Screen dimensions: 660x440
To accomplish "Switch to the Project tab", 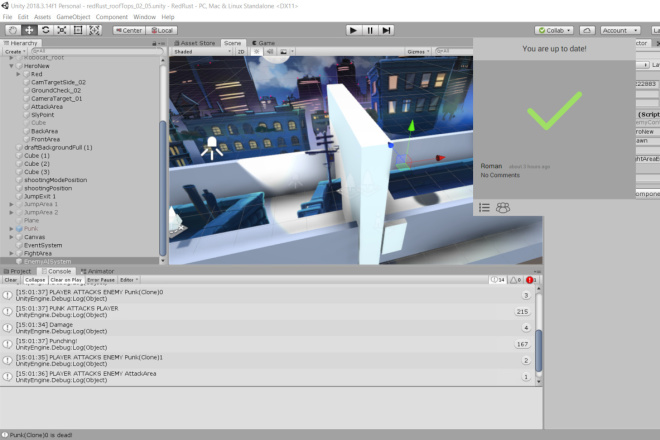I will tap(18, 271).
